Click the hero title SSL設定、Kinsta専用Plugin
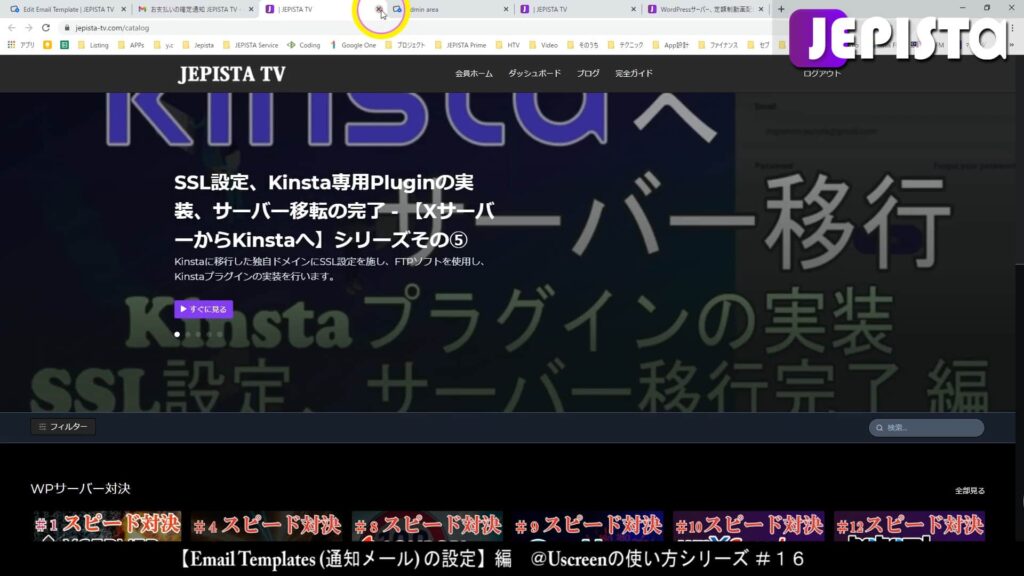This screenshot has height=576, width=1024. point(334,211)
